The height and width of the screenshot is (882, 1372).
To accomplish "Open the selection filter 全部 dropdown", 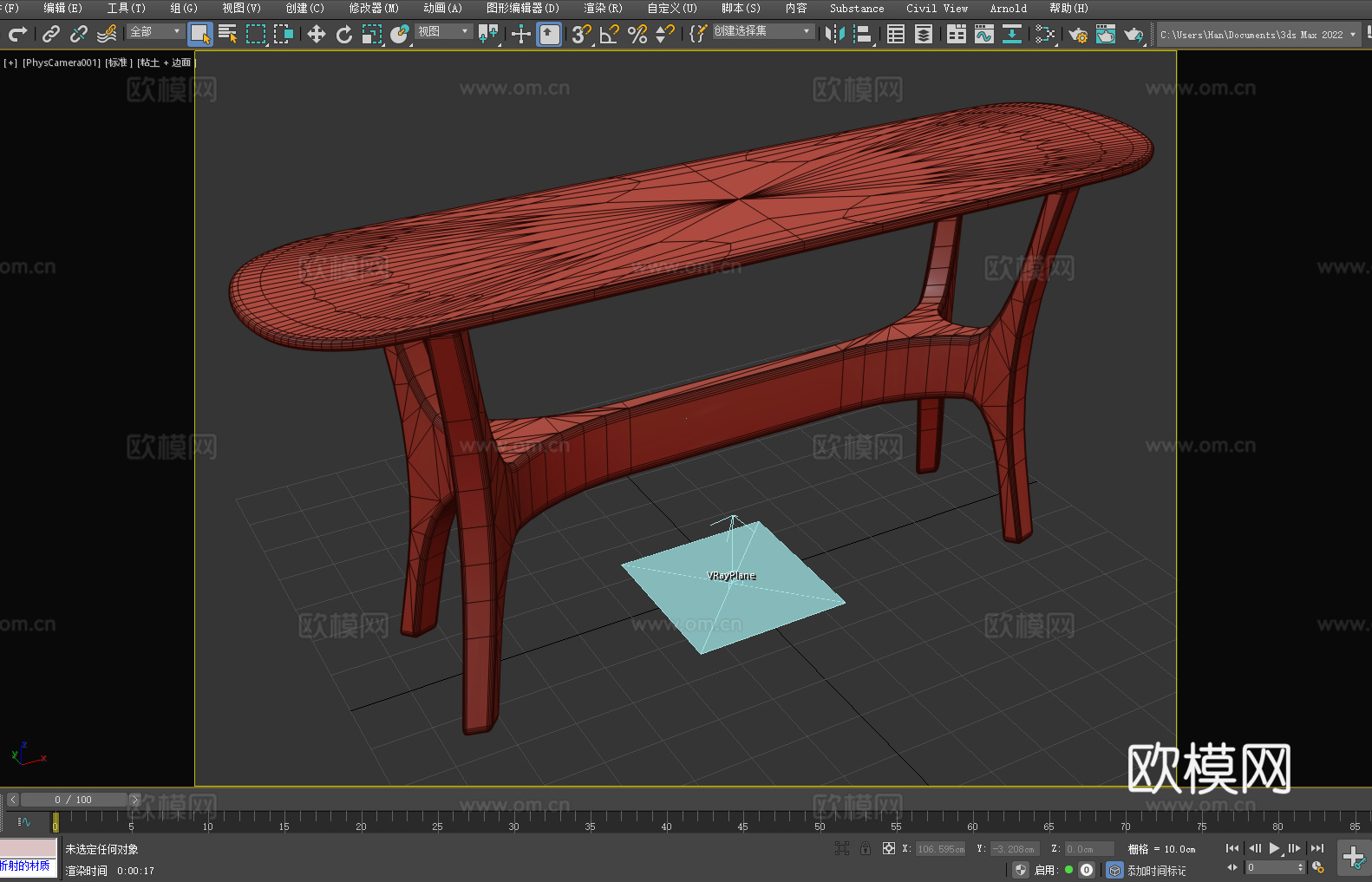I will [x=155, y=31].
